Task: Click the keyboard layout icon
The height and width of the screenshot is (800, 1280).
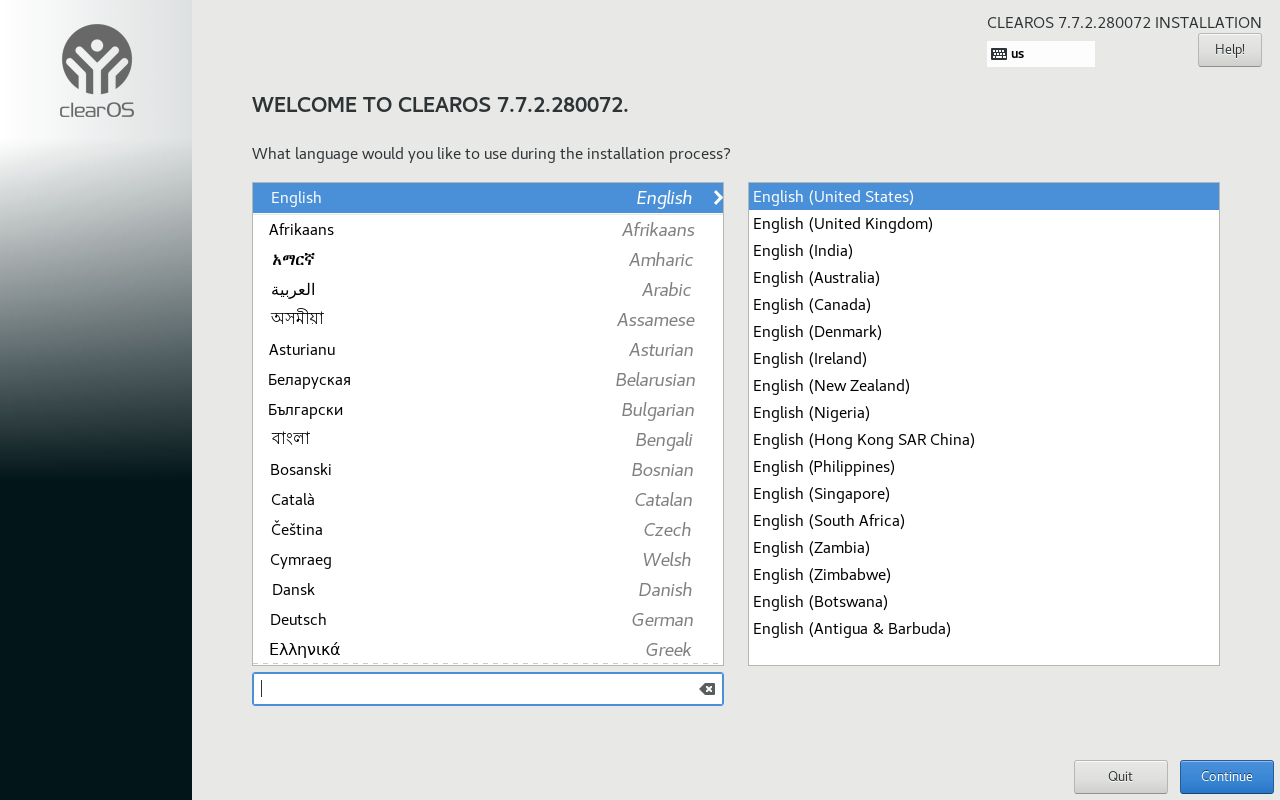Action: (998, 54)
